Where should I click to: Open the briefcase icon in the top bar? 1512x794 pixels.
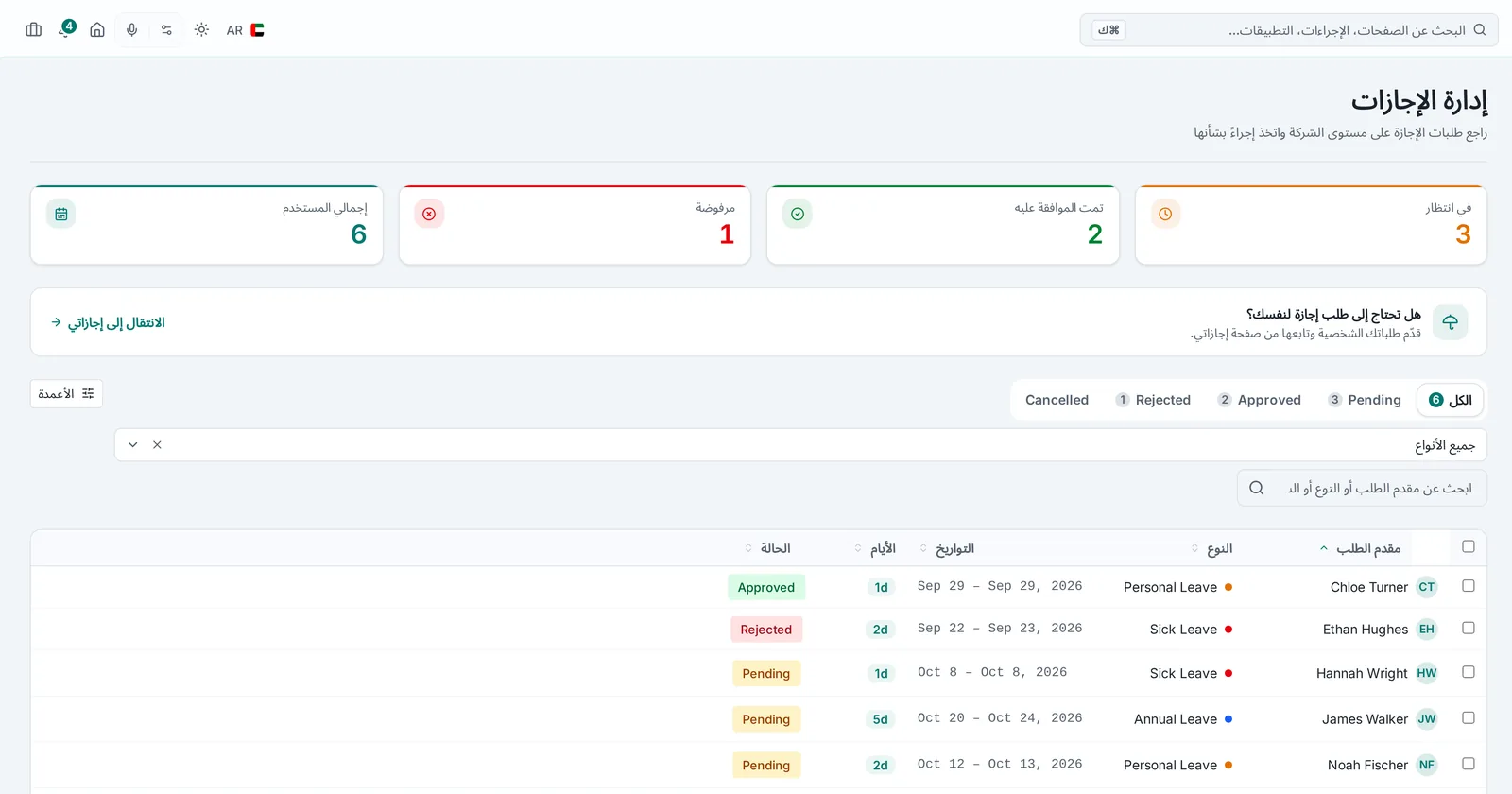pyautogui.click(x=34, y=30)
